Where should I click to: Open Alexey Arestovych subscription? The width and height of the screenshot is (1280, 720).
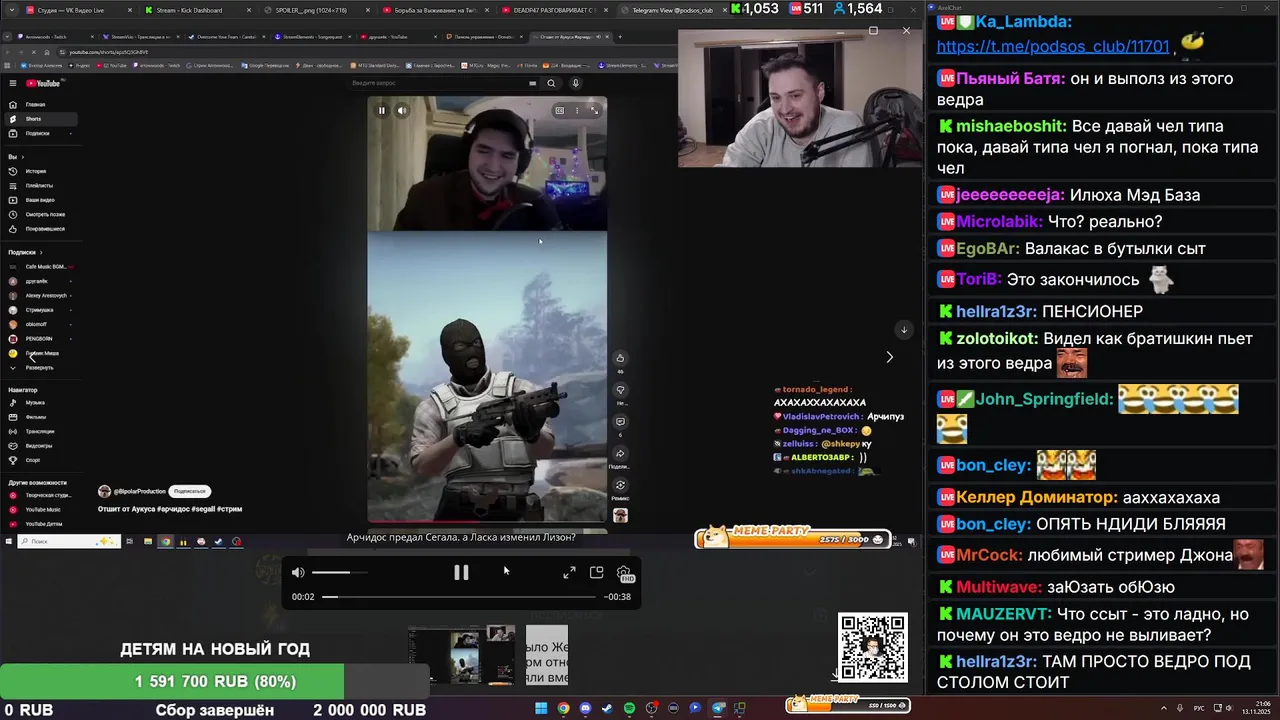tap(40, 295)
